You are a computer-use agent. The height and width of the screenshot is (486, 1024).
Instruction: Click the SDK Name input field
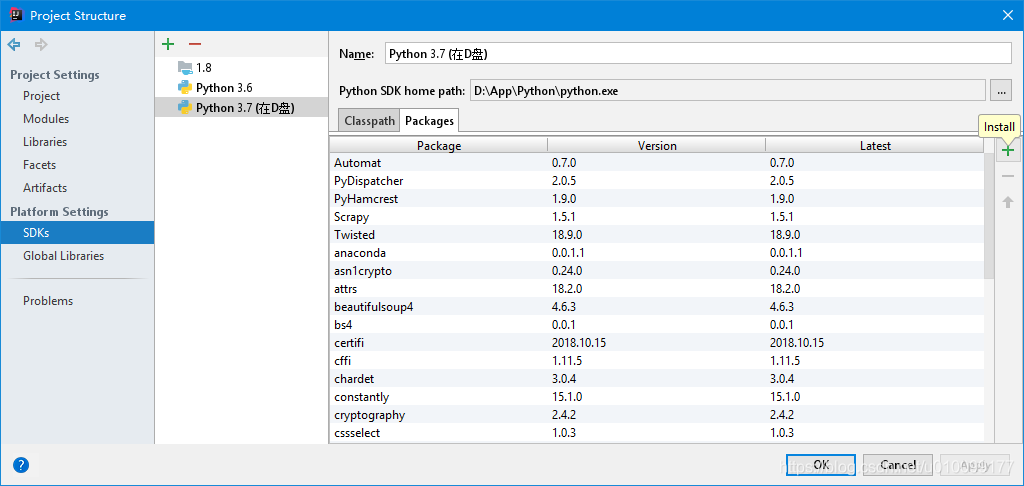pyautogui.click(x=697, y=54)
